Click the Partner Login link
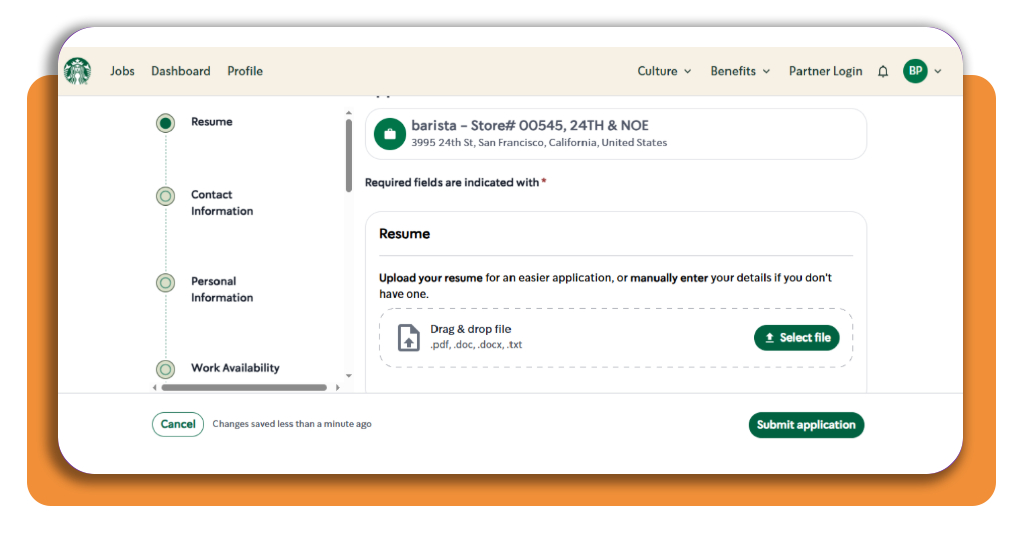The width and height of the screenshot is (1024, 536). (x=825, y=71)
